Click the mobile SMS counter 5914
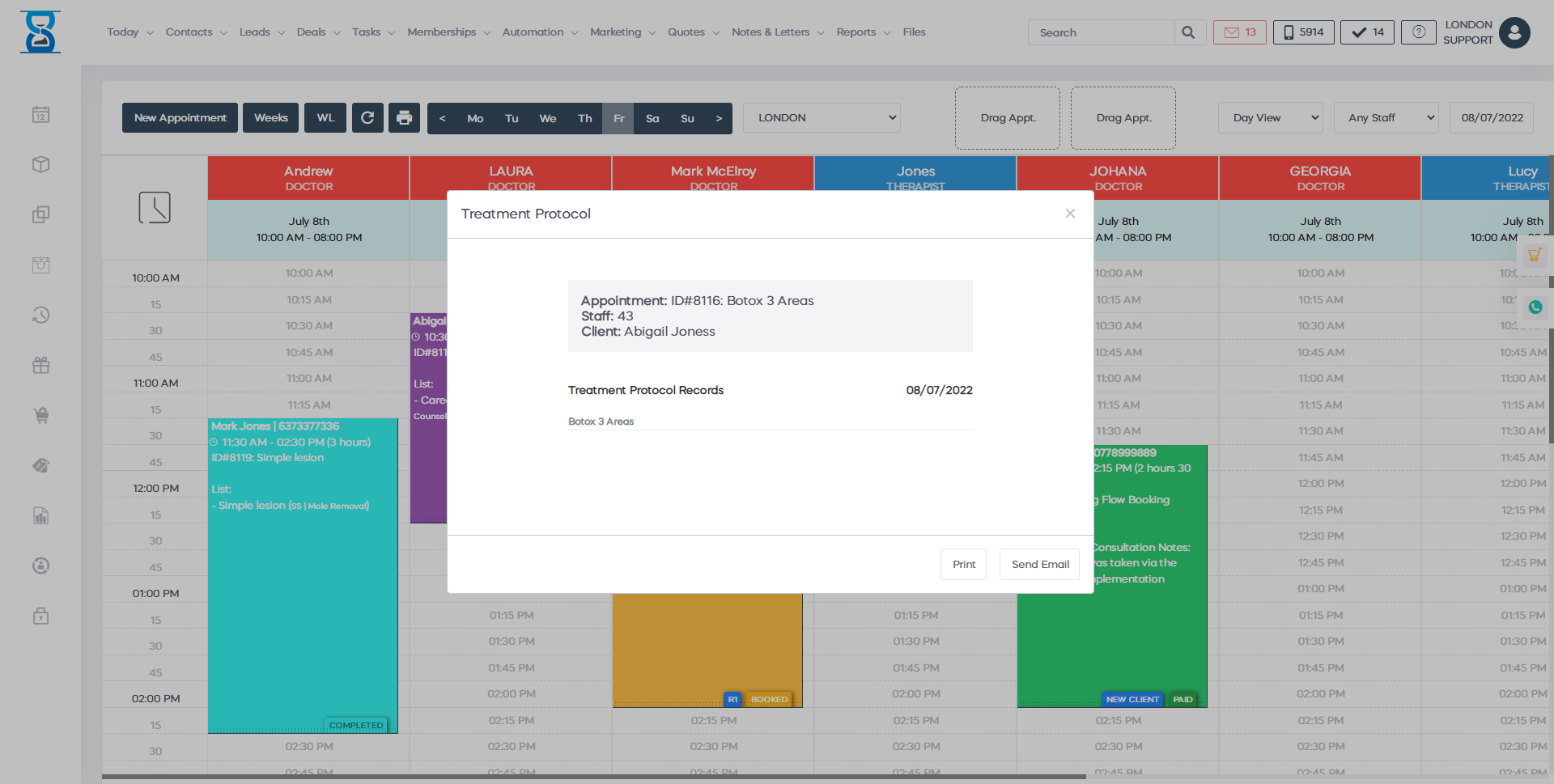1554x784 pixels. coord(1303,32)
